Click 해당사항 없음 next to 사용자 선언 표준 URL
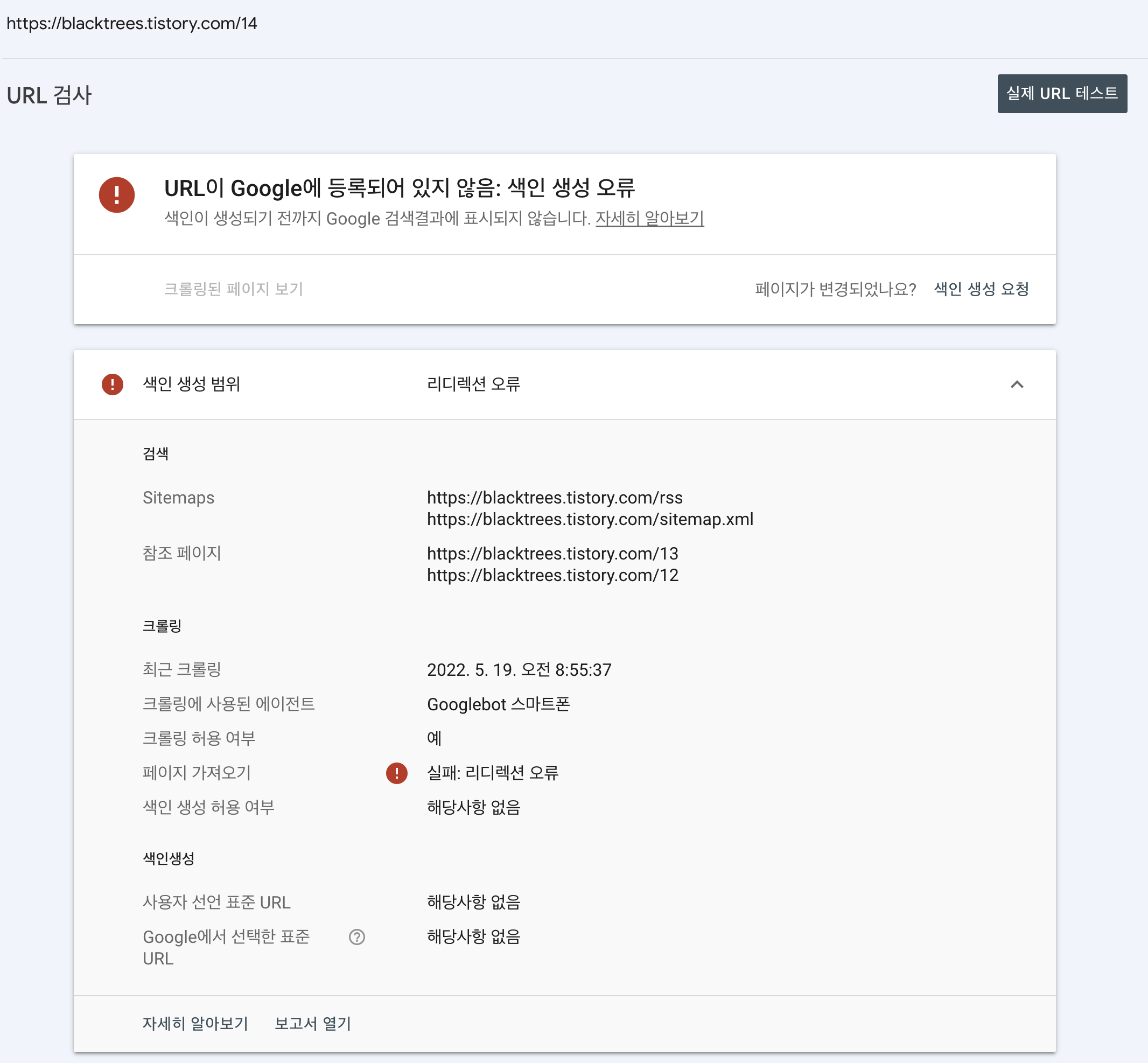This screenshot has width=1148, height=1063. pos(473,902)
